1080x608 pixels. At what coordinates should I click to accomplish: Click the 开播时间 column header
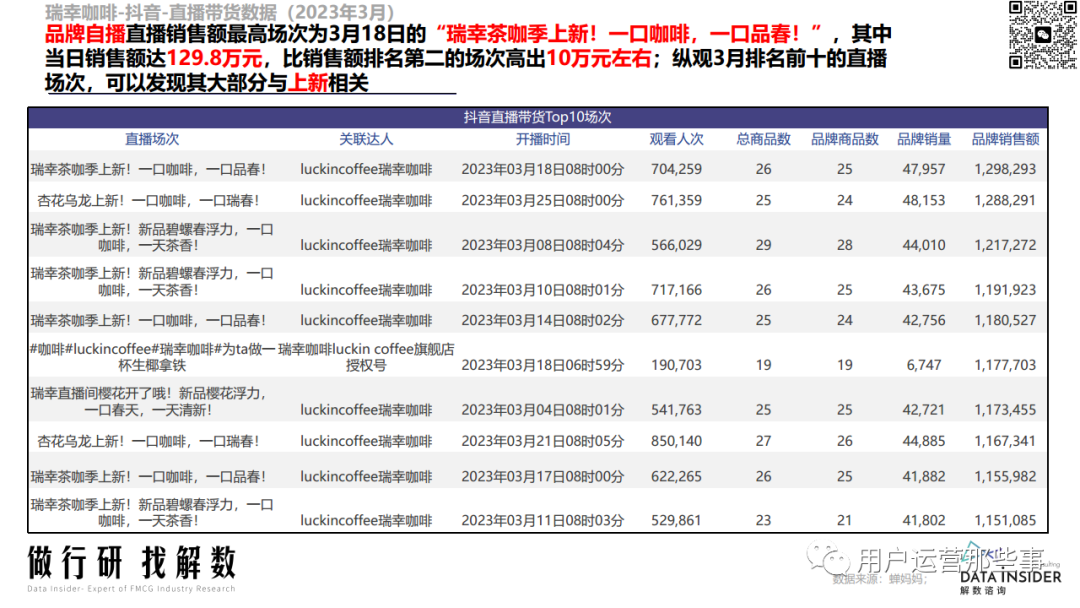click(x=543, y=139)
